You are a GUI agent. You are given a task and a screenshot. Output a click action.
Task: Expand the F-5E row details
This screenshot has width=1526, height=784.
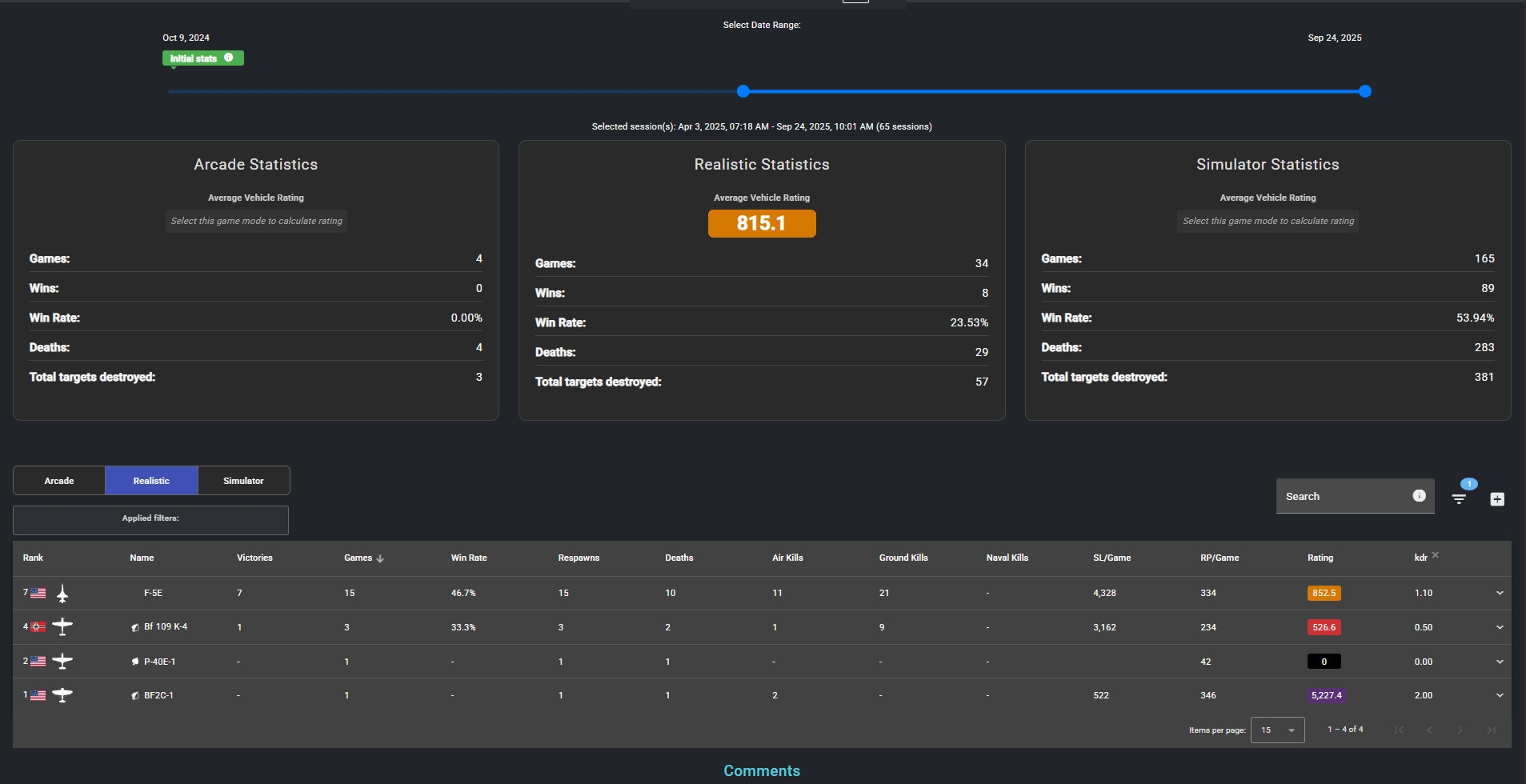(x=1500, y=593)
